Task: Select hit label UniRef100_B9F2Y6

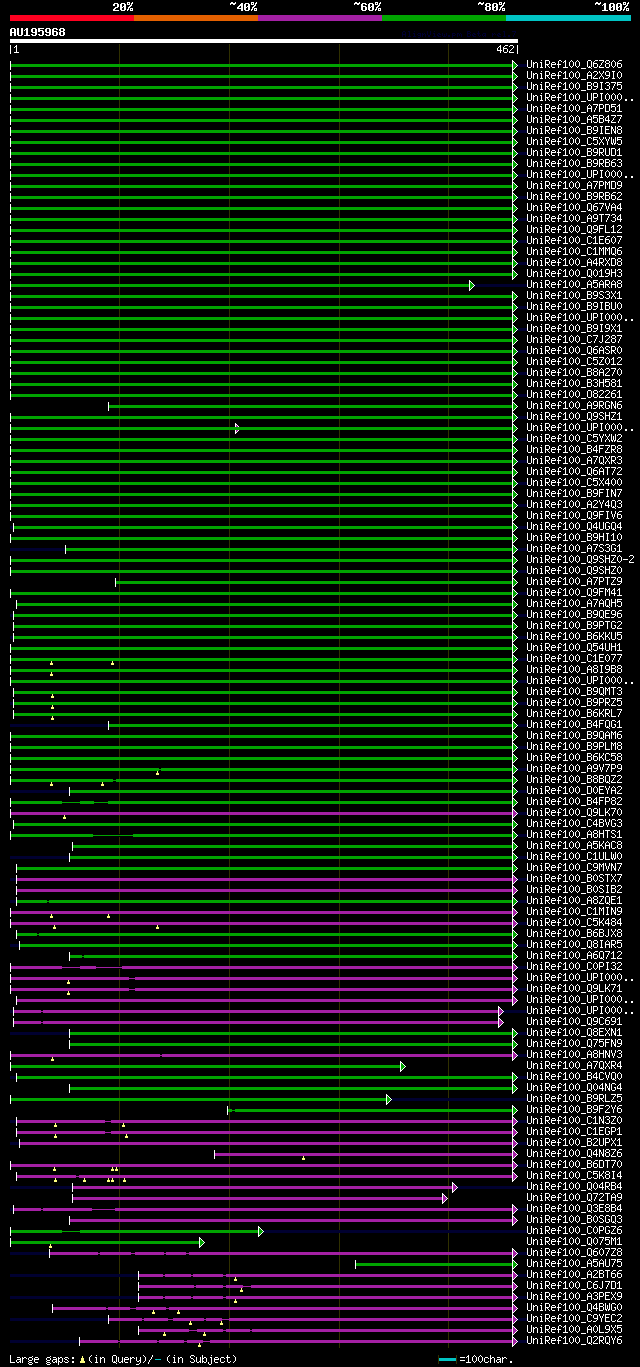Action: coord(574,1109)
